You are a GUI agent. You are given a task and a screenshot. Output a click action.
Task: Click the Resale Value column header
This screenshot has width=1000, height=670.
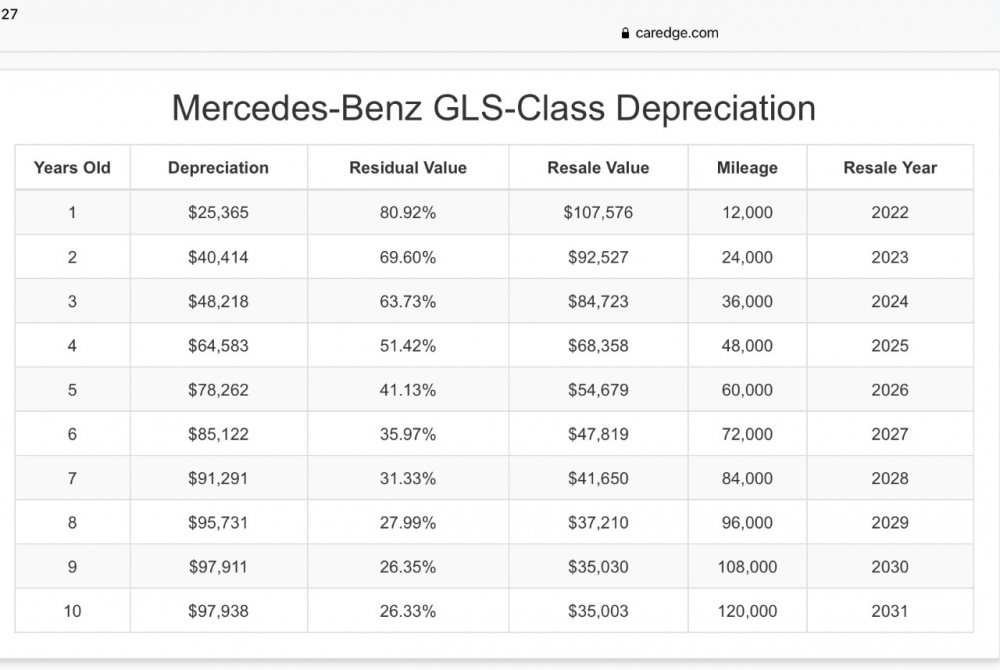click(598, 168)
